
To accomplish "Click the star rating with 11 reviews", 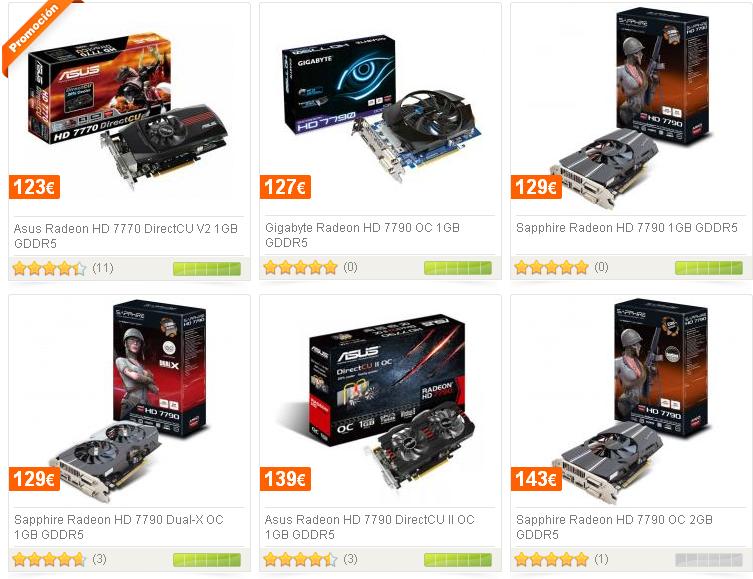I will coord(49,268).
